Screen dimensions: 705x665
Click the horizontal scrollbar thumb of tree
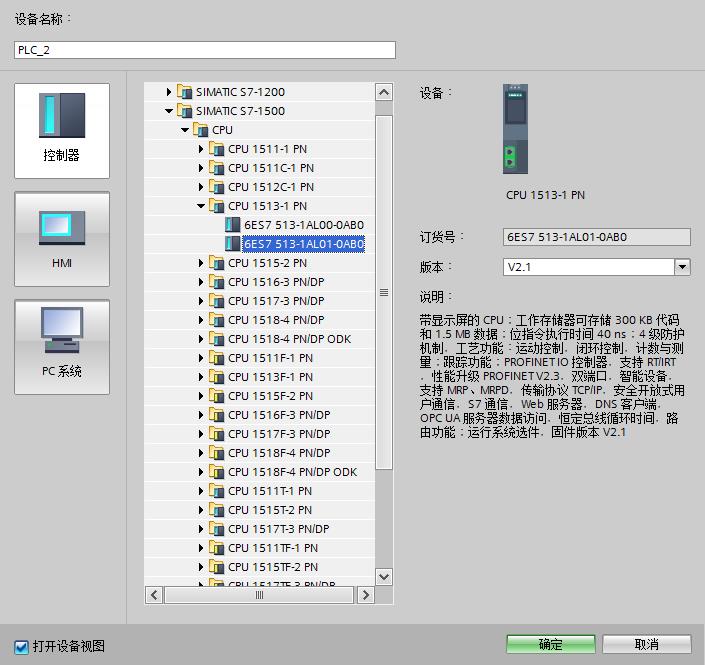pyautogui.click(x=259, y=595)
